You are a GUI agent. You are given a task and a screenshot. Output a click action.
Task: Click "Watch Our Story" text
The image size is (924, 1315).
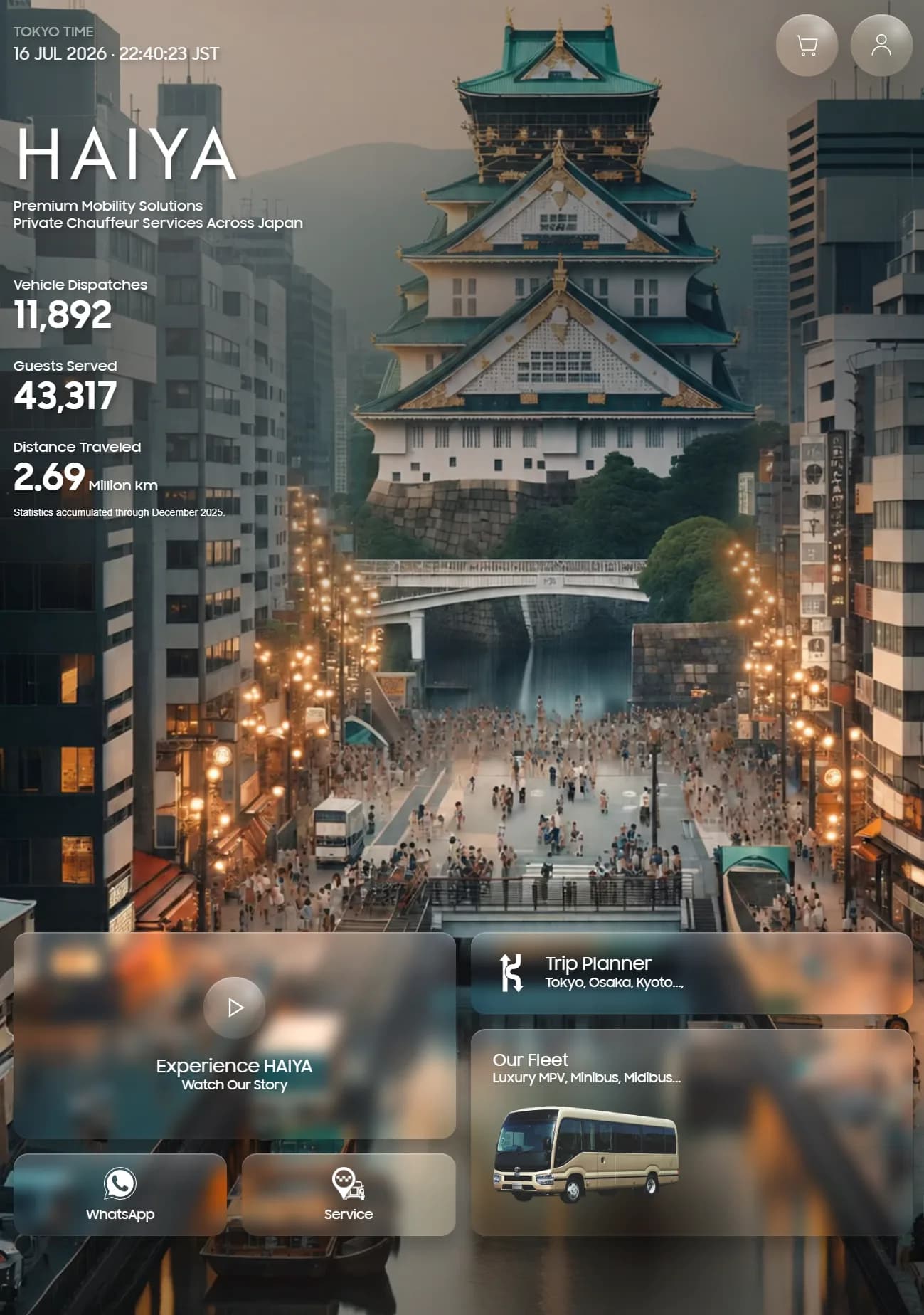[x=235, y=1084]
